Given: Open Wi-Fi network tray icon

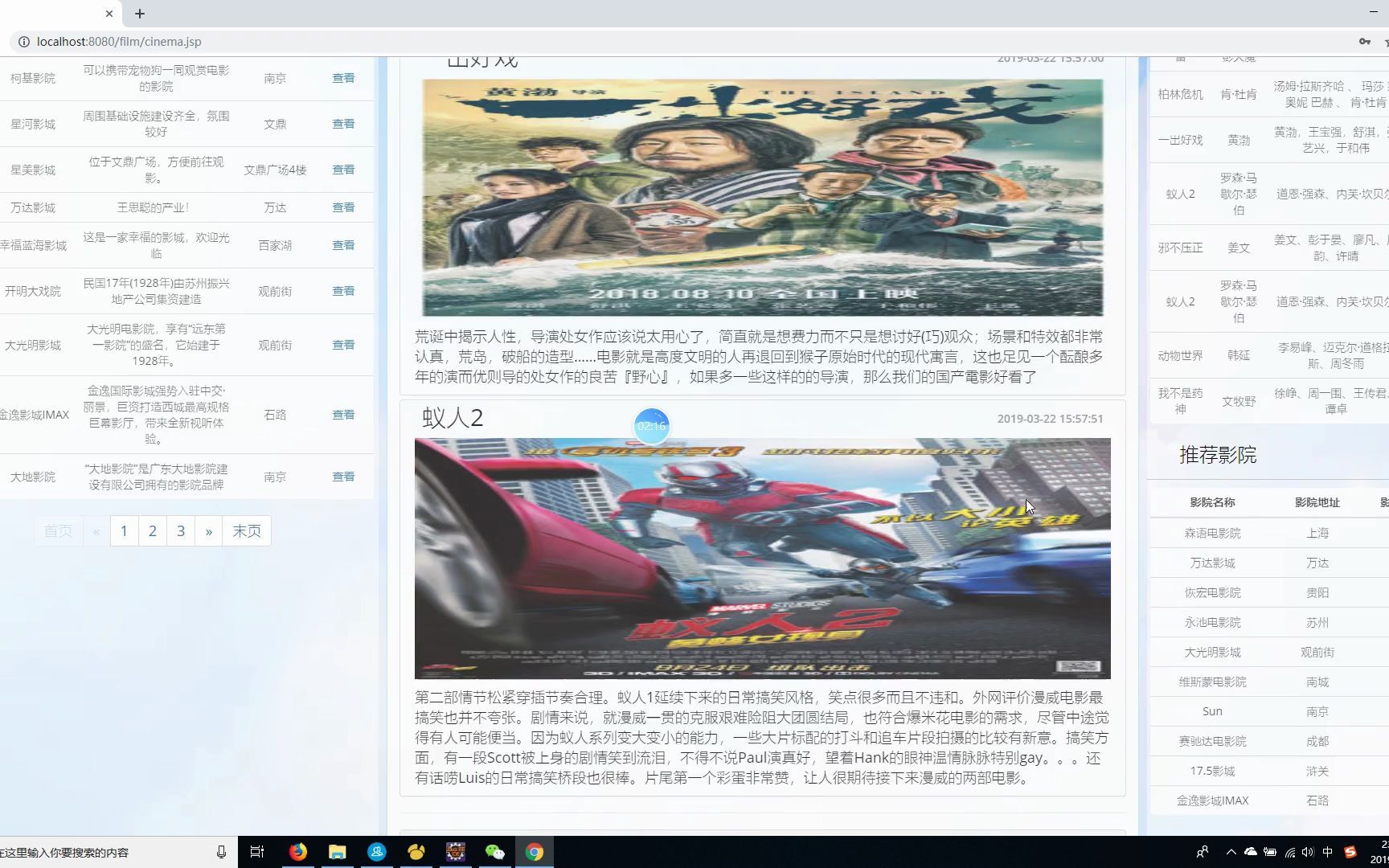Looking at the screenshot, I should click(x=1290, y=852).
